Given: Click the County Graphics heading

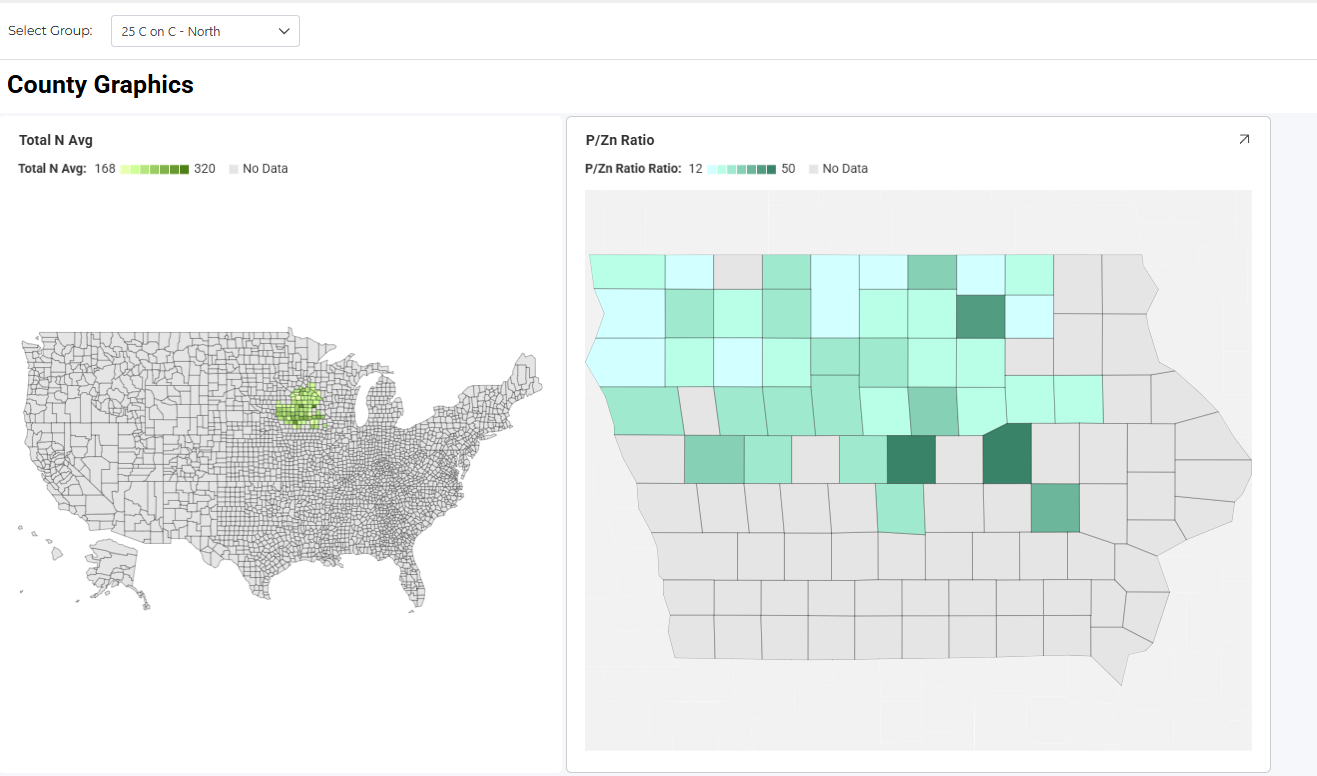Looking at the screenshot, I should [100, 85].
